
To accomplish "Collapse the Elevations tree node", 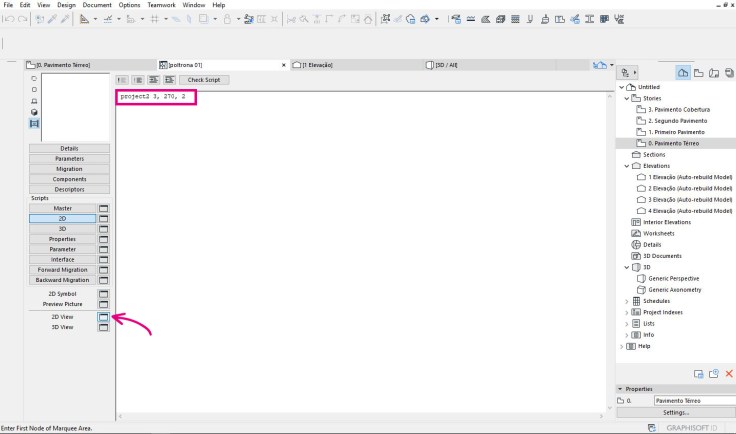I will tap(627, 166).
